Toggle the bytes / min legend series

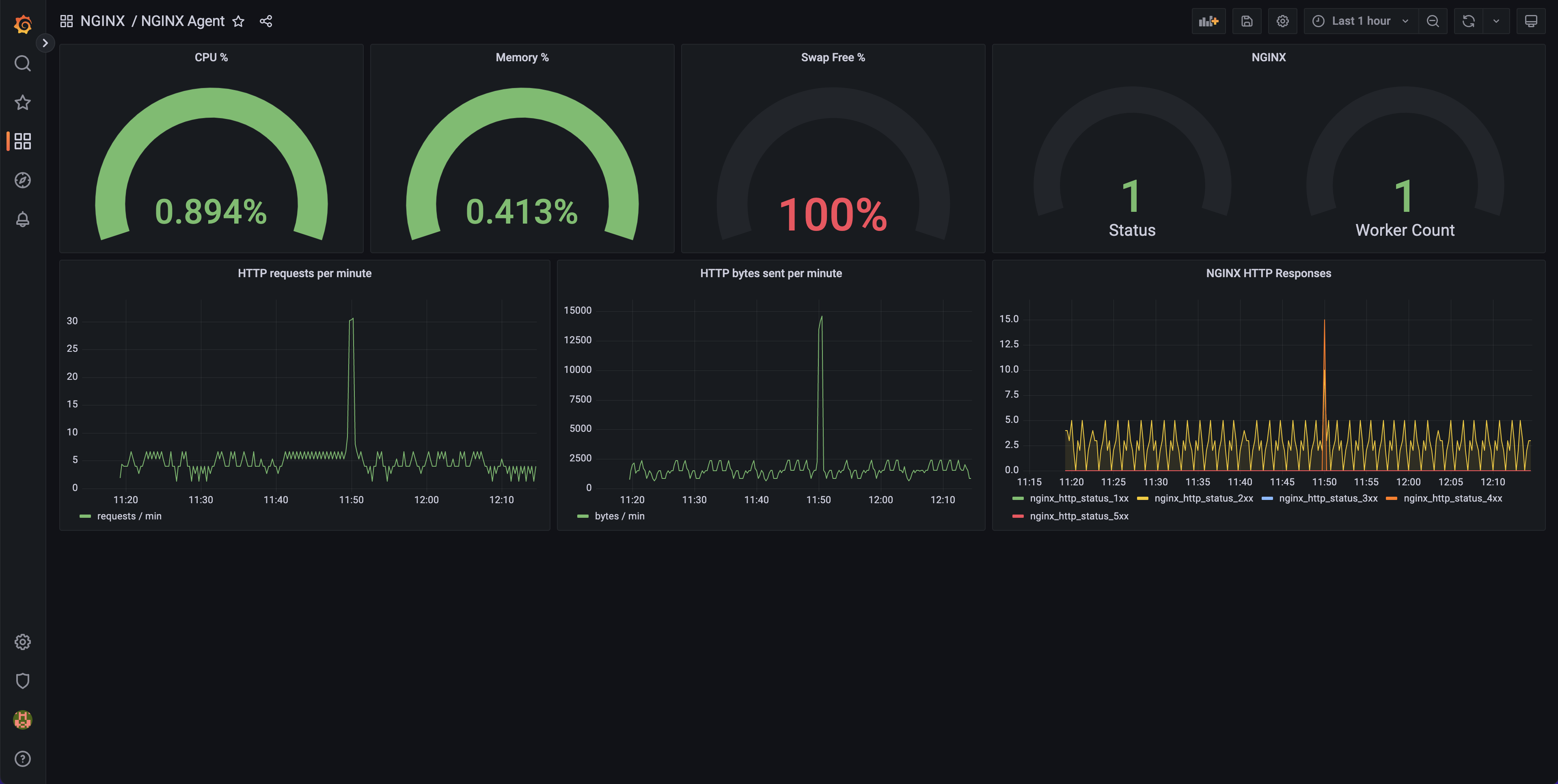point(619,516)
